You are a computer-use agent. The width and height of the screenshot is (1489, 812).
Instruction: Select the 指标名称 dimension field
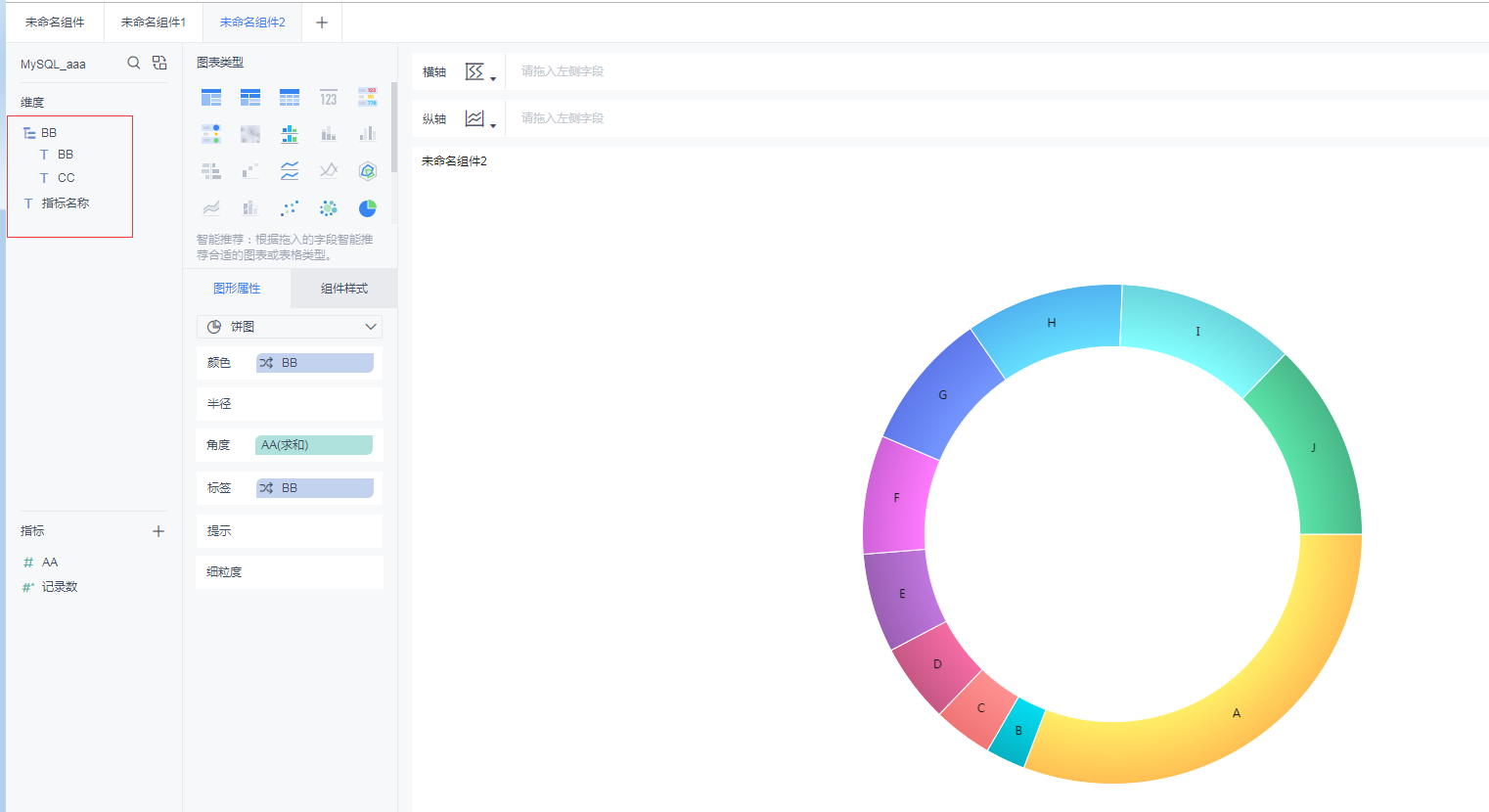coord(66,203)
